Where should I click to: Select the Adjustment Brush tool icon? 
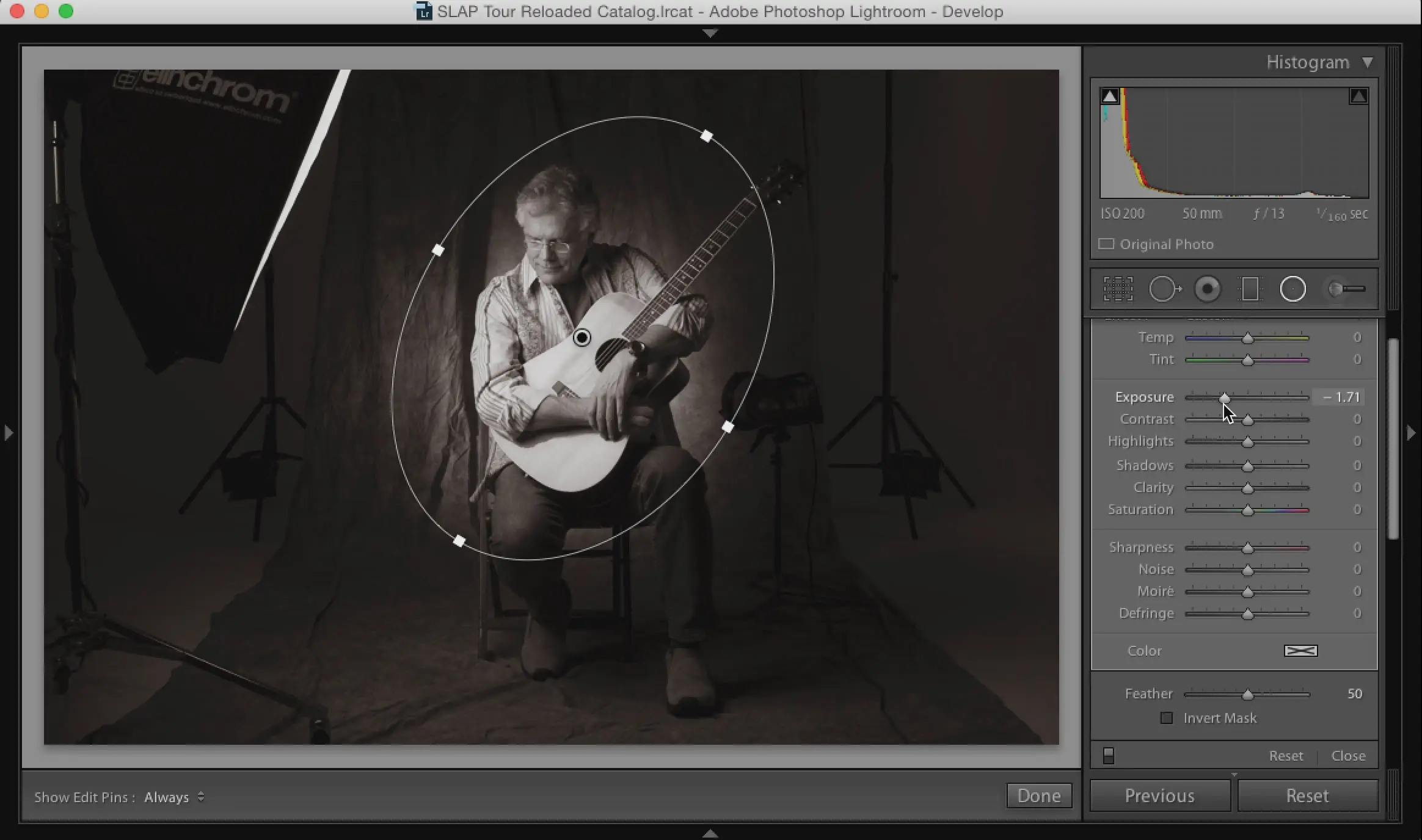coord(1347,289)
